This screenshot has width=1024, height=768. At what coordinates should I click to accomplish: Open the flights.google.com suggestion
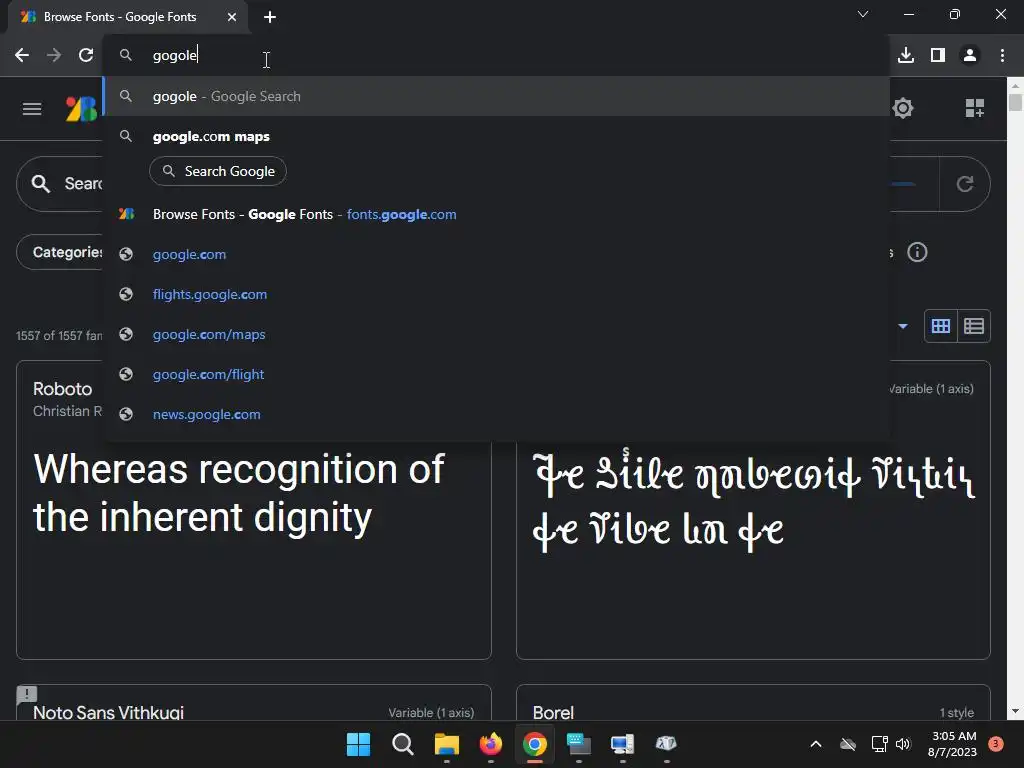(x=496, y=295)
